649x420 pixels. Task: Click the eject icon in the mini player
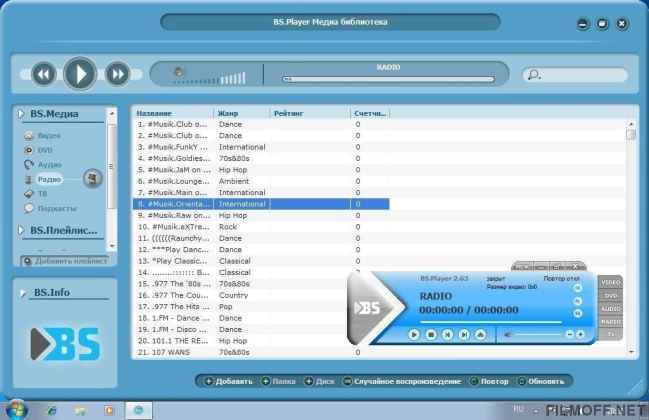click(x=481, y=334)
